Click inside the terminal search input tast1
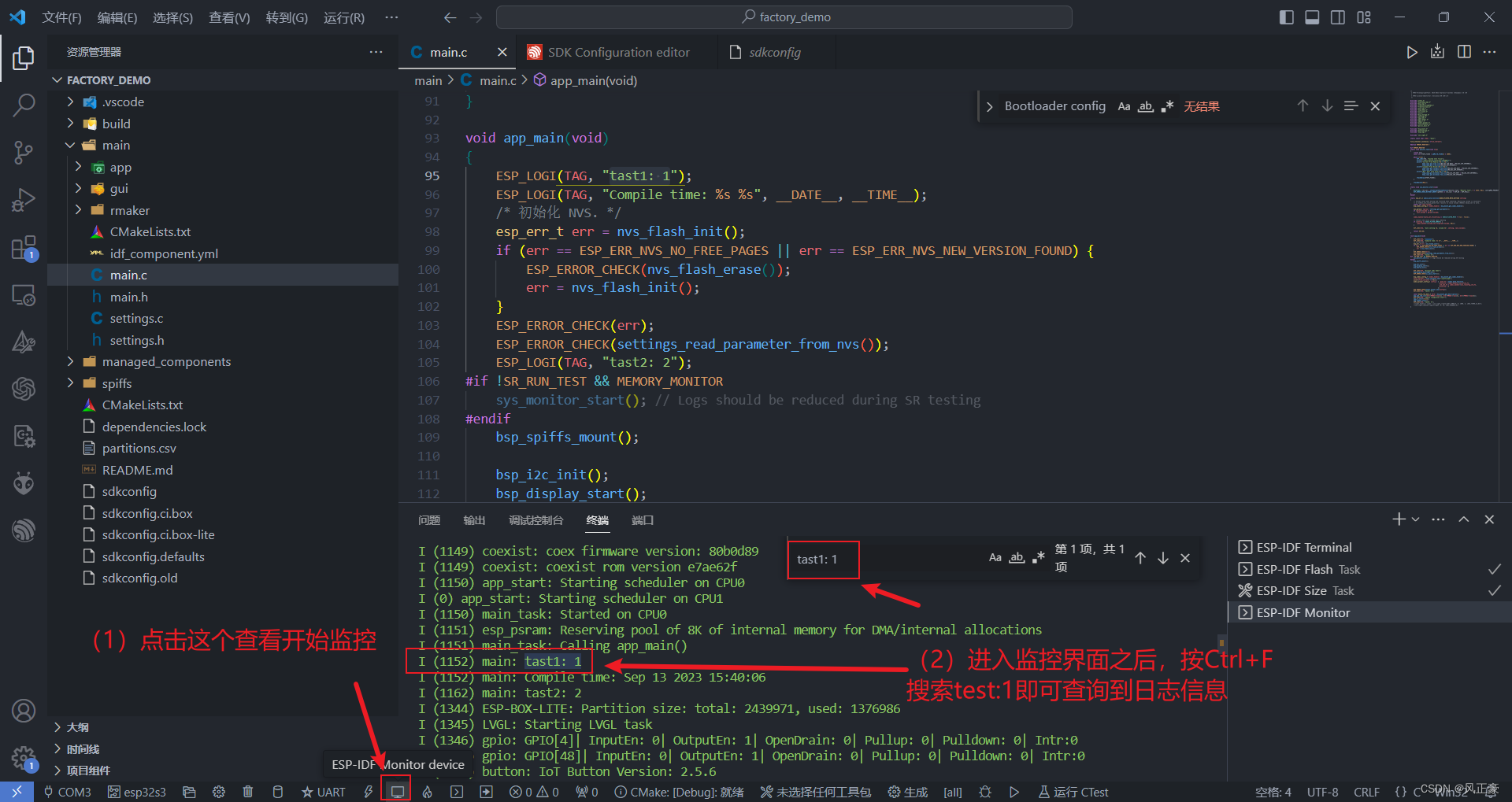Image resolution: width=1512 pixels, height=802 pixels. point(823,559)
